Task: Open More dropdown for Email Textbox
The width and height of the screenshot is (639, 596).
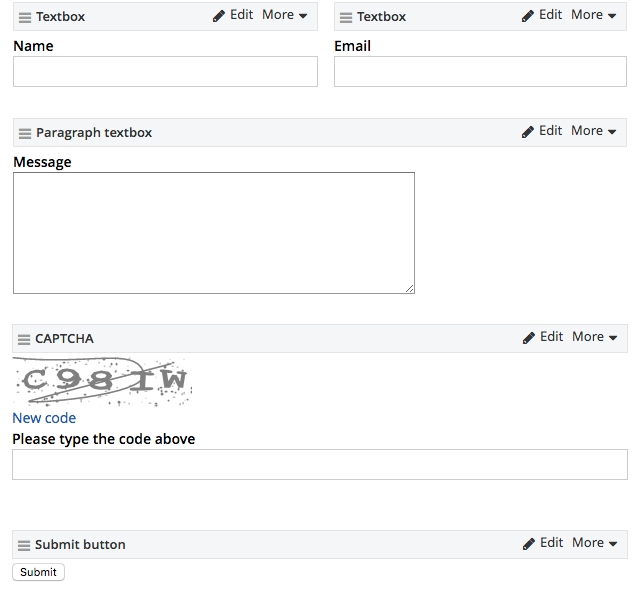Action: [594, 15]
